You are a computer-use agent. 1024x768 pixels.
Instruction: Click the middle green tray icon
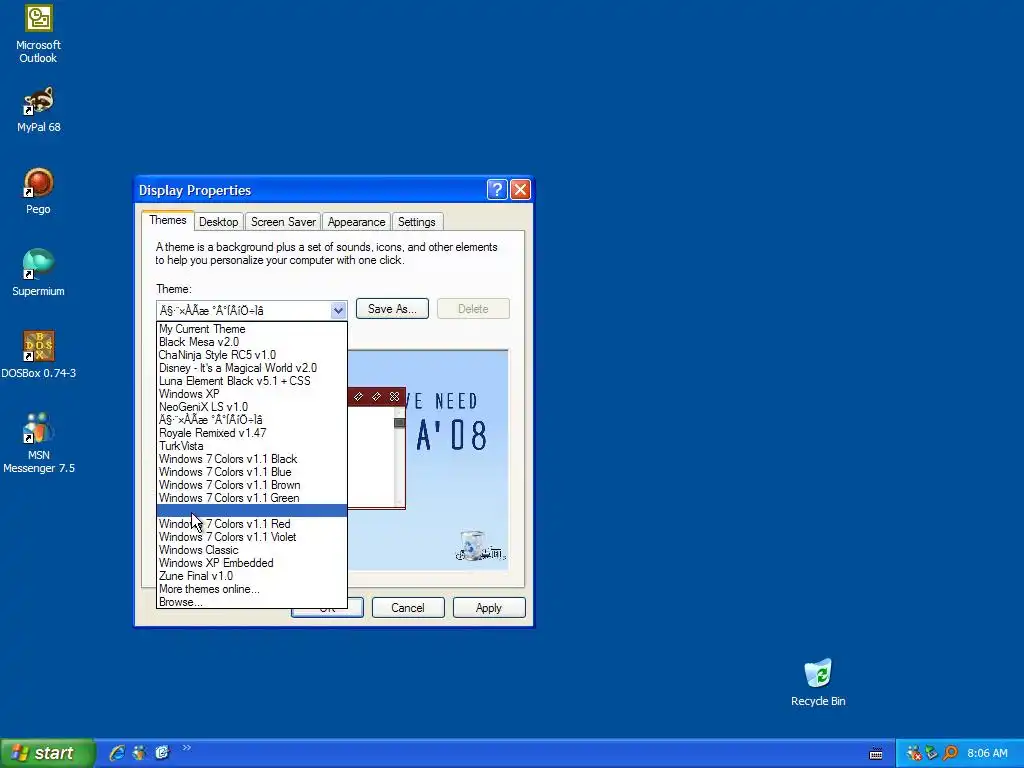932,753
